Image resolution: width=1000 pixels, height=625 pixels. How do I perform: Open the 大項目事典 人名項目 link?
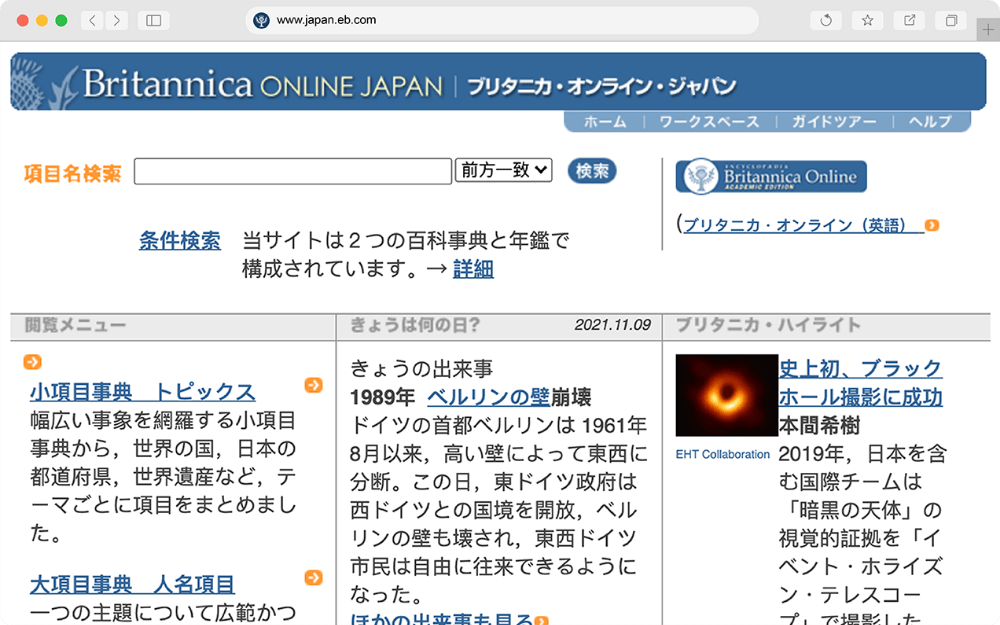click(x=132, y=584)
